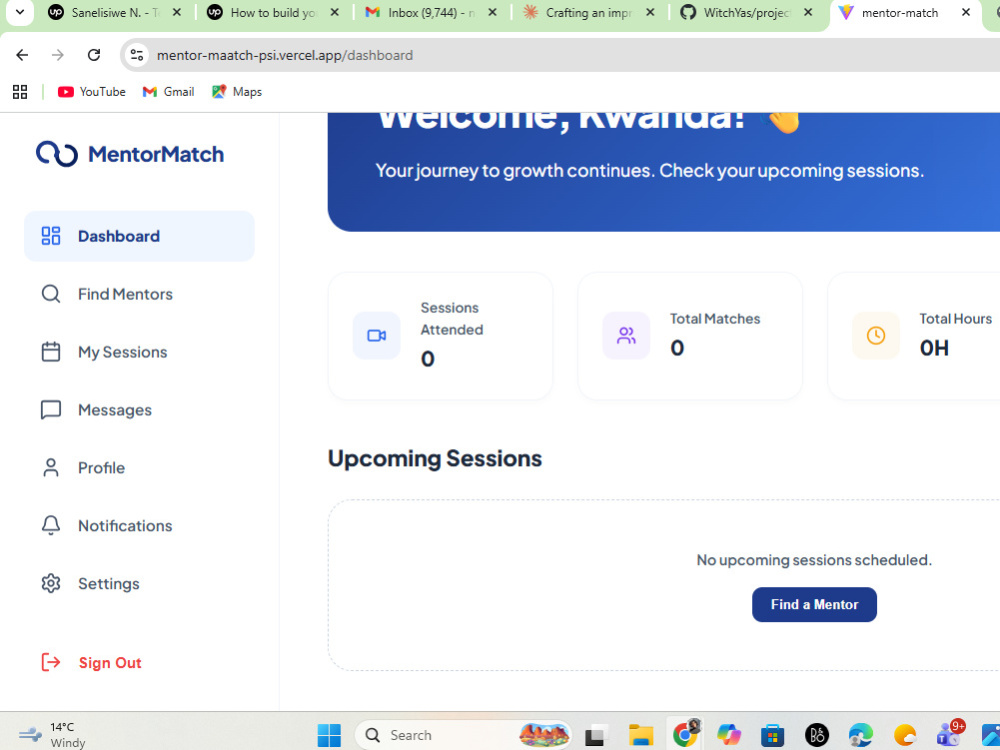Open the Task View taskbar icon
The height and width of the screenshot is (750, 1000).
point(596,735)
